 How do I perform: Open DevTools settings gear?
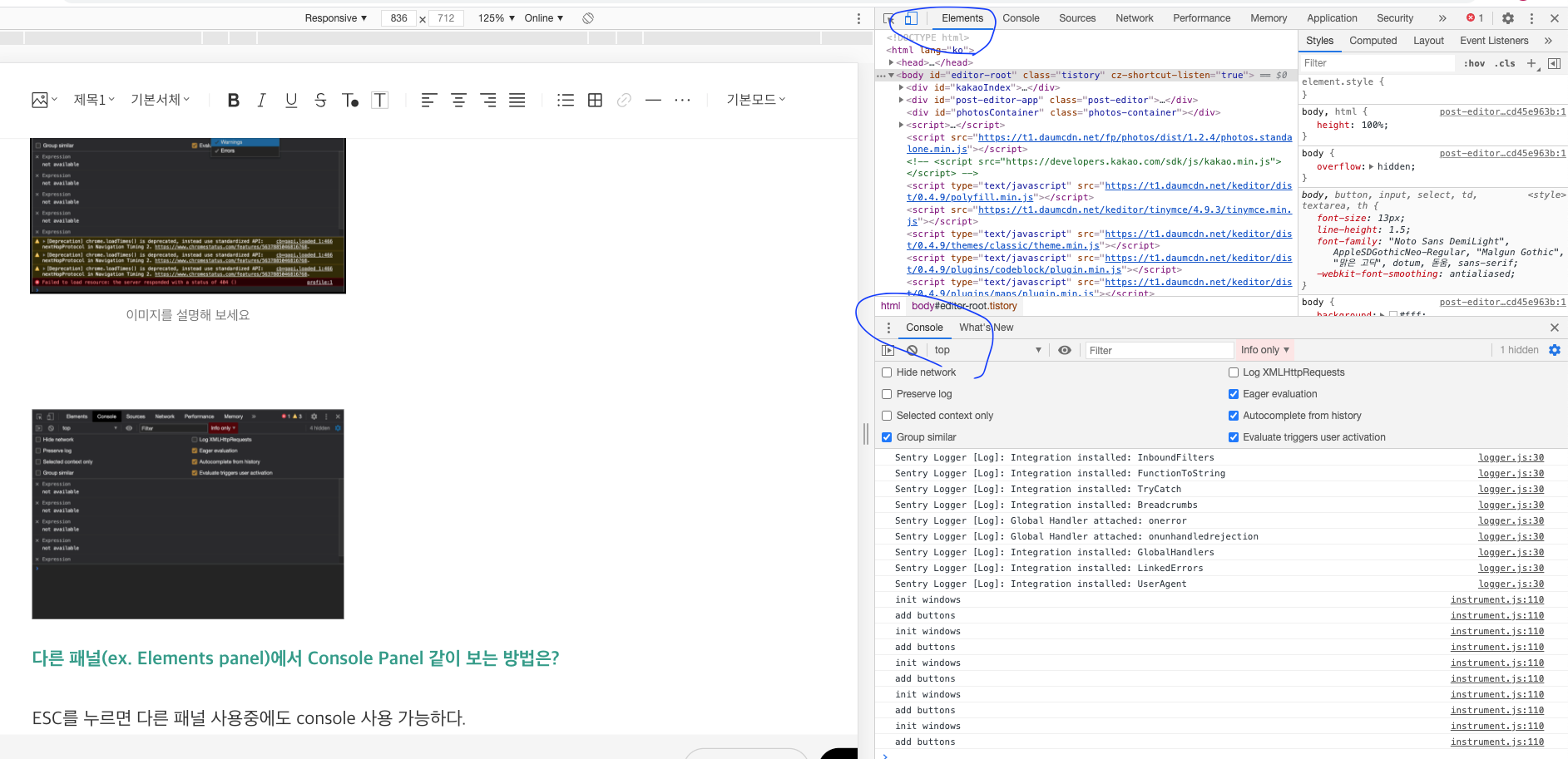click(x=1508, y=18)
